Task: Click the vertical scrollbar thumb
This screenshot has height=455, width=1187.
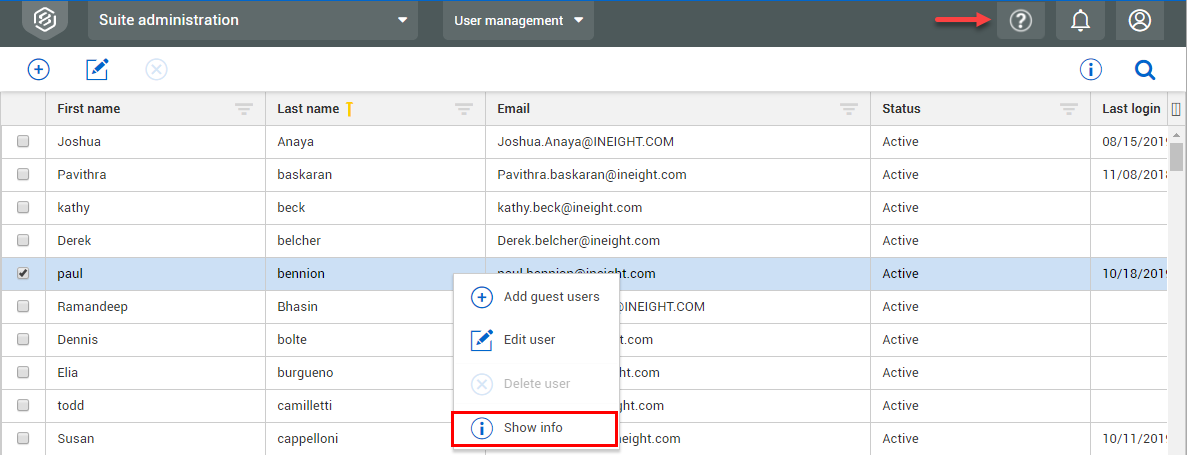Action: coord(1177,157)
